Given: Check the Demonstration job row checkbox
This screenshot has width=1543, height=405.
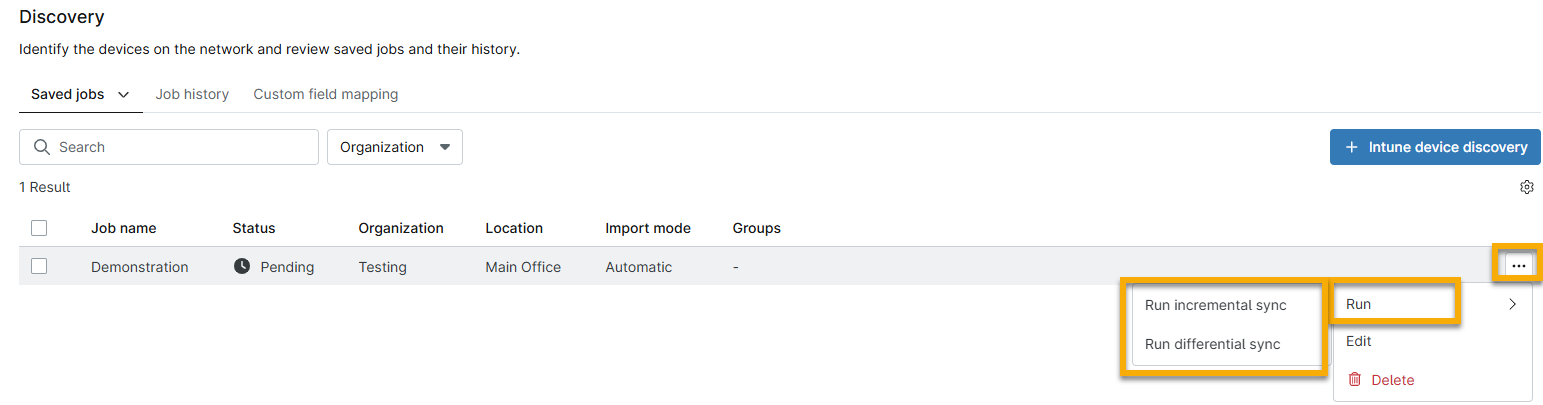Looking at the screenshot, I should point(39,266).
